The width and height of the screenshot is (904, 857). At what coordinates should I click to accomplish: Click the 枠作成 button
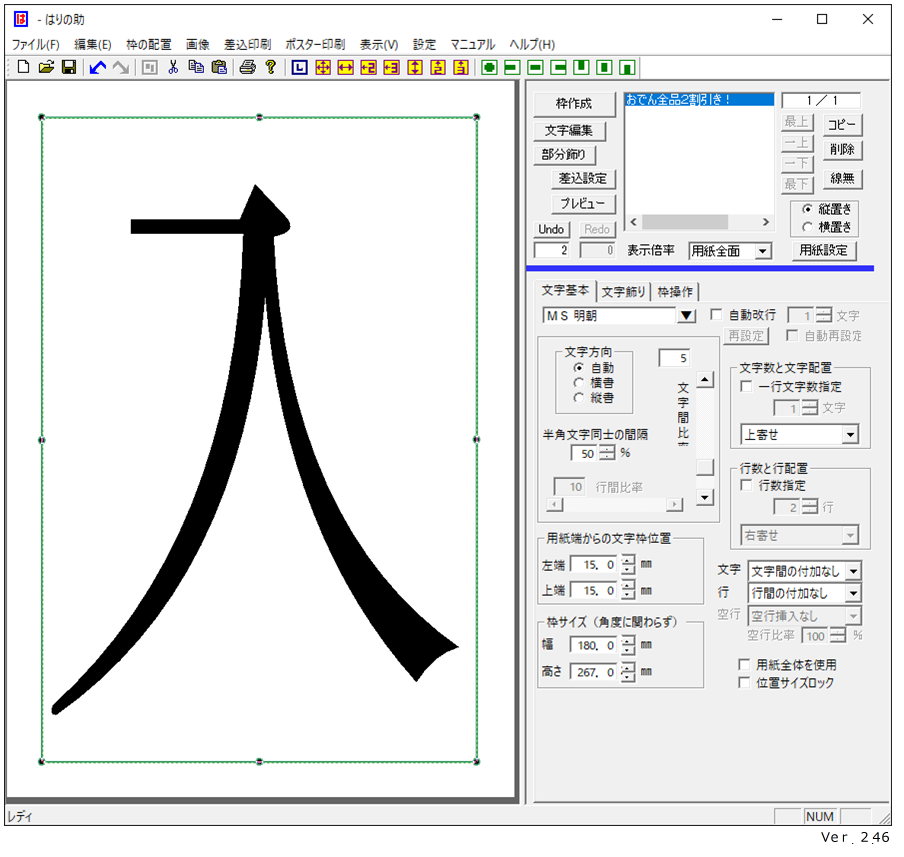[574, 104]
